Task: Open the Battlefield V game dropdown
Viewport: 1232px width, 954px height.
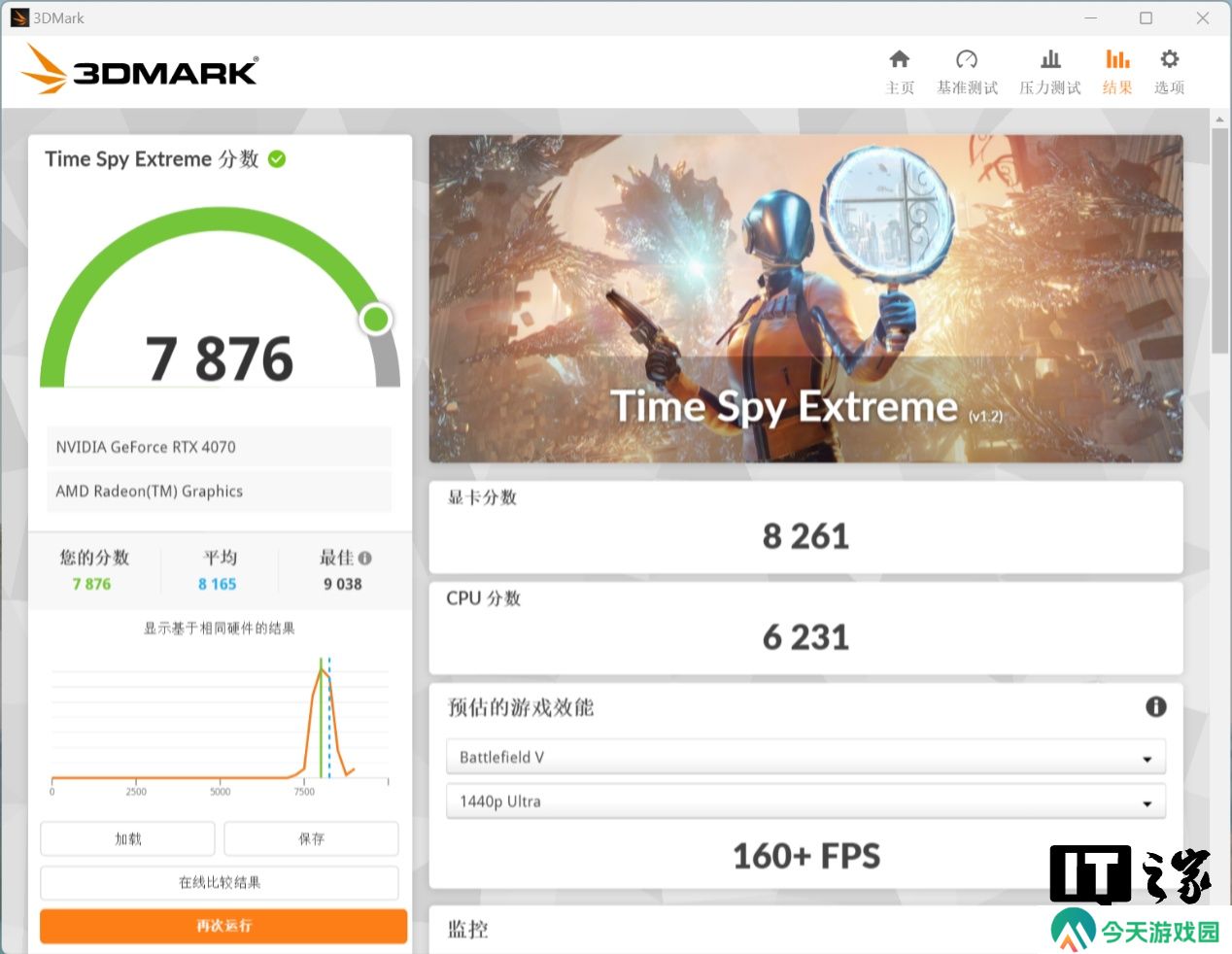Action: (805, 757)
